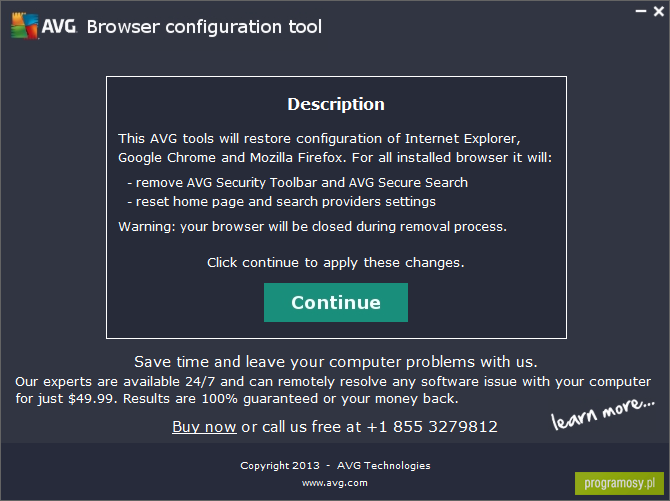Click the AVG logo icon
Screen dimensions: 670x501
click(25, 26)
